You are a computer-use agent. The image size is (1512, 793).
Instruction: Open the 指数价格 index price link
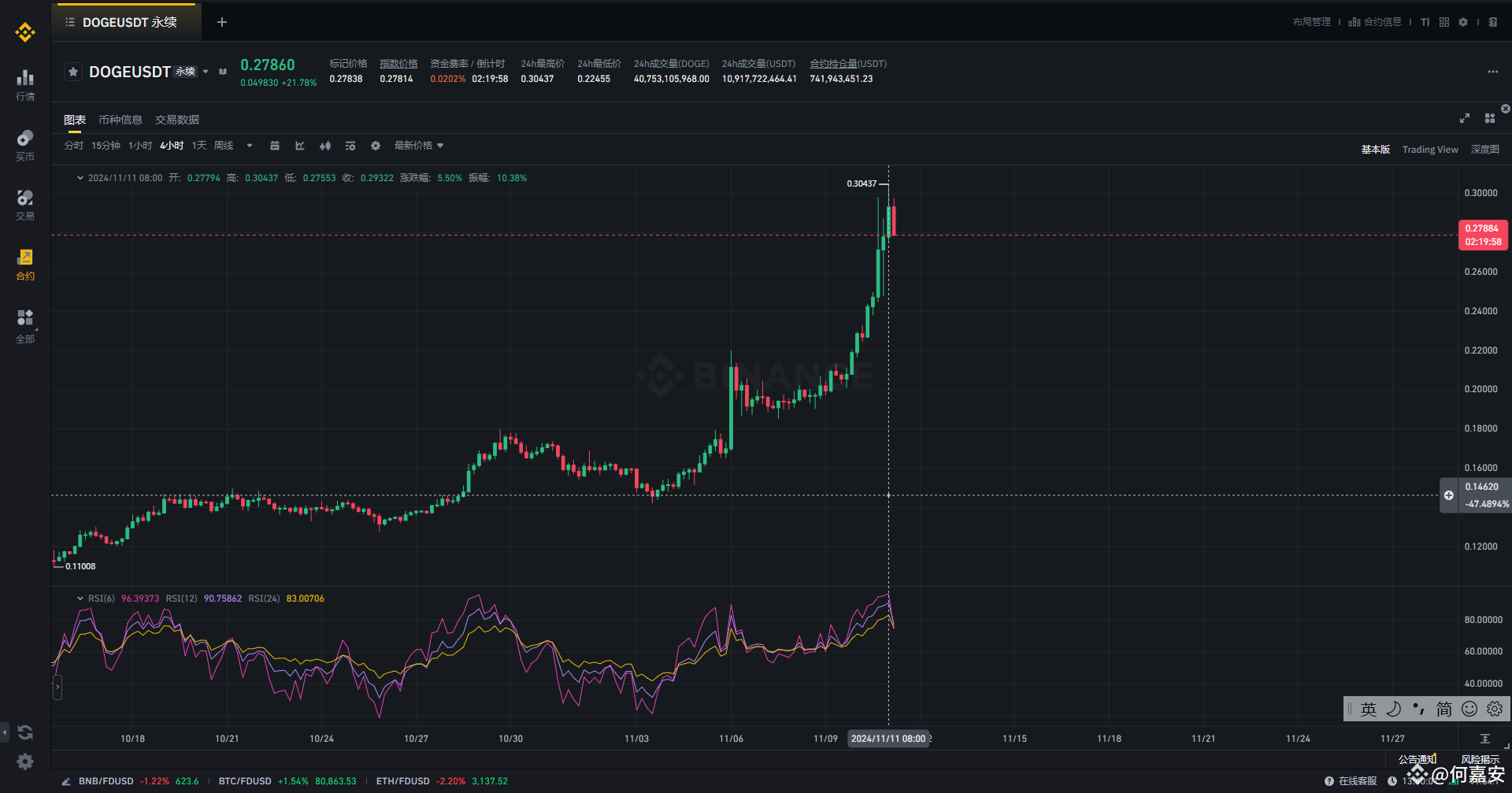398,64
